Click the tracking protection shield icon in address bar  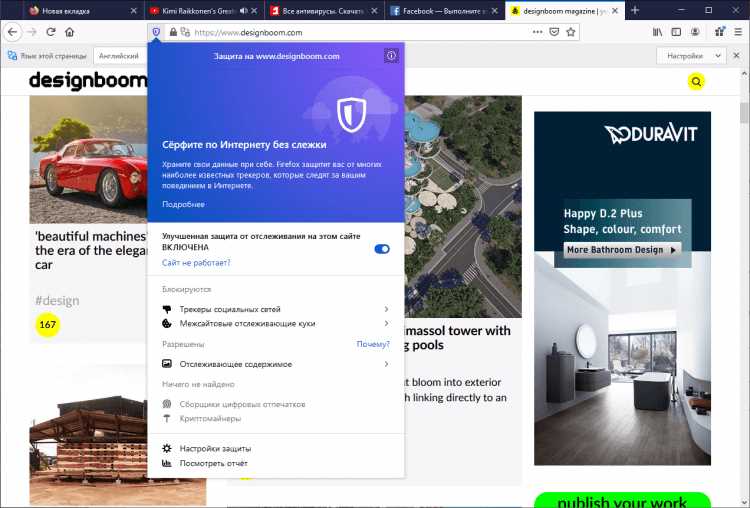coord(157,32)
